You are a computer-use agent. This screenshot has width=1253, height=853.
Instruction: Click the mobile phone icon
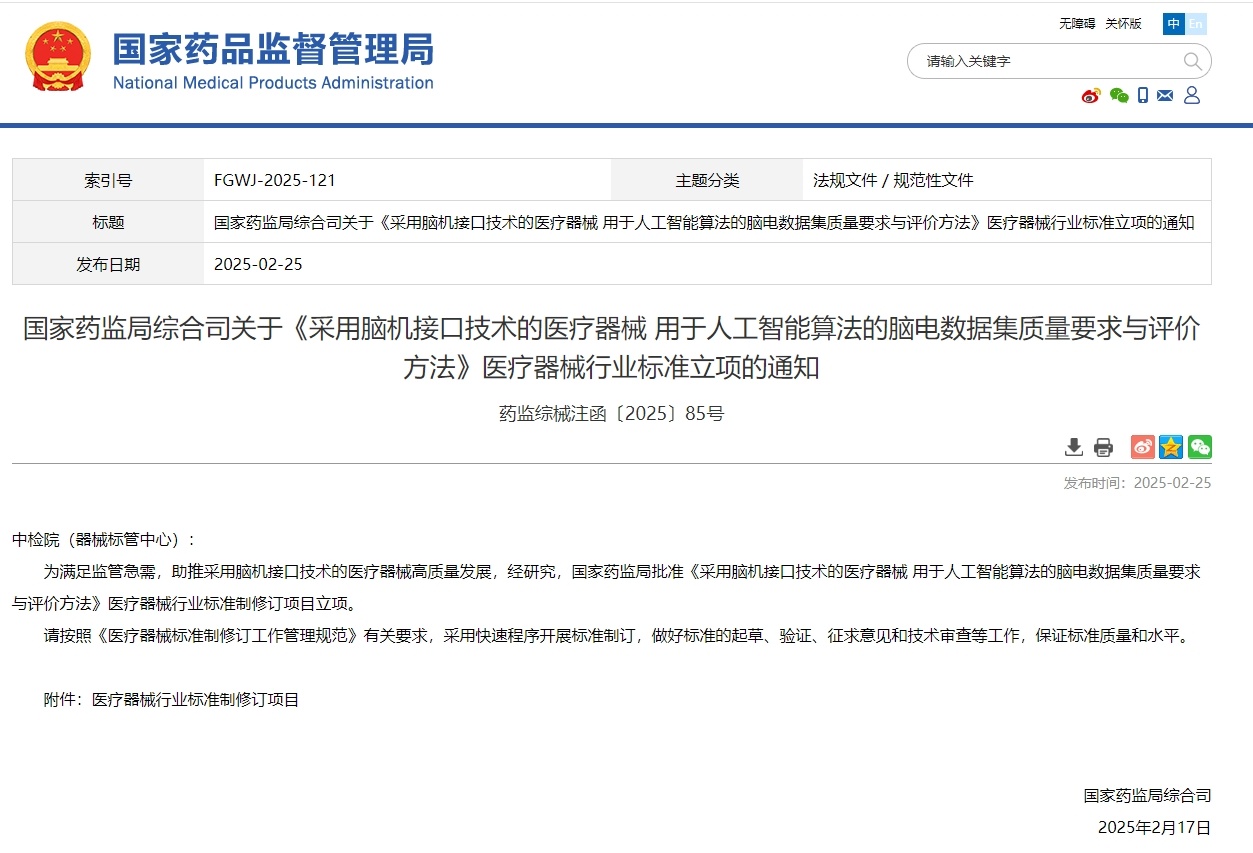[x=1143, y=96]
